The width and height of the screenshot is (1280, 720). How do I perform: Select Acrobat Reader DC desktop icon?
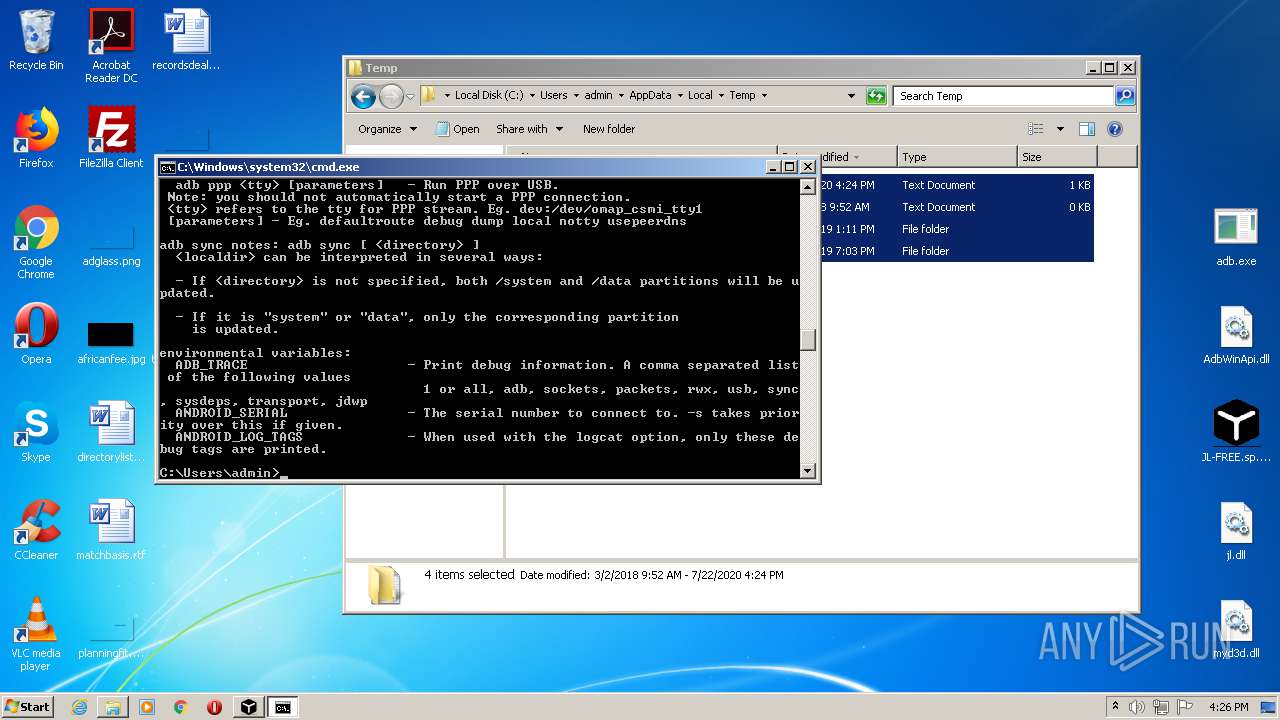coord(111,46)
